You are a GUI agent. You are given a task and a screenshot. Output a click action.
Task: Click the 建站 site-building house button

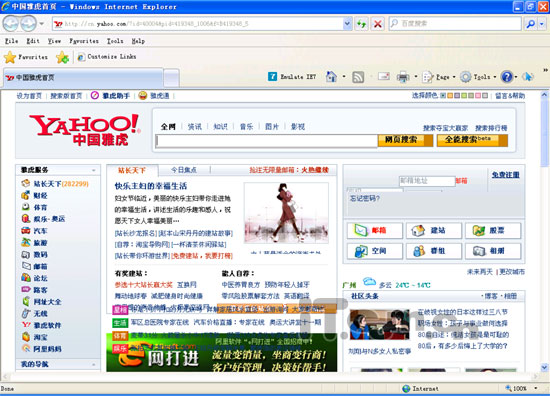tap(434, 230)
